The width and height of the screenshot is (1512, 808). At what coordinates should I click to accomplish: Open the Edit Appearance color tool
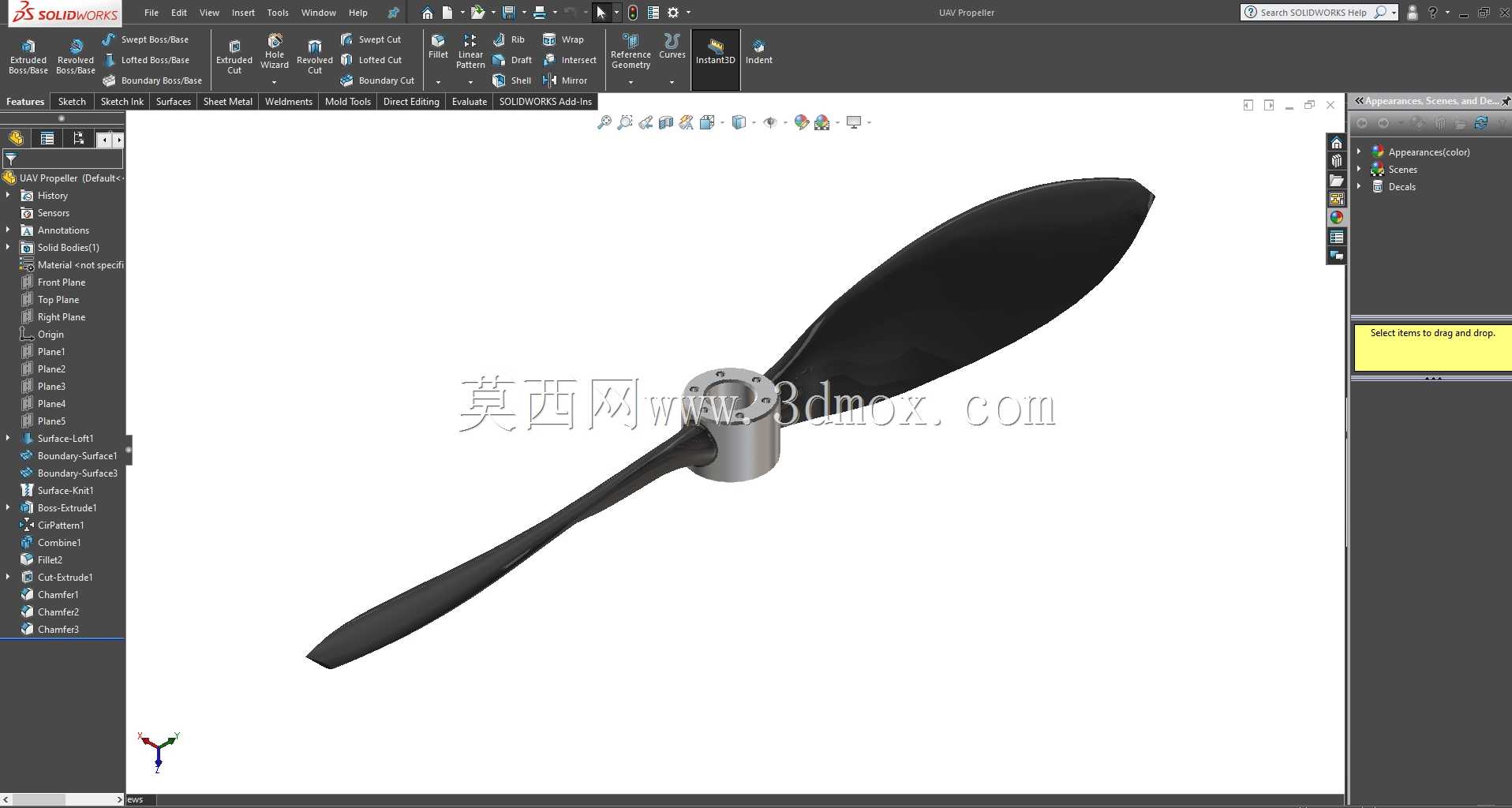(802, 122)
